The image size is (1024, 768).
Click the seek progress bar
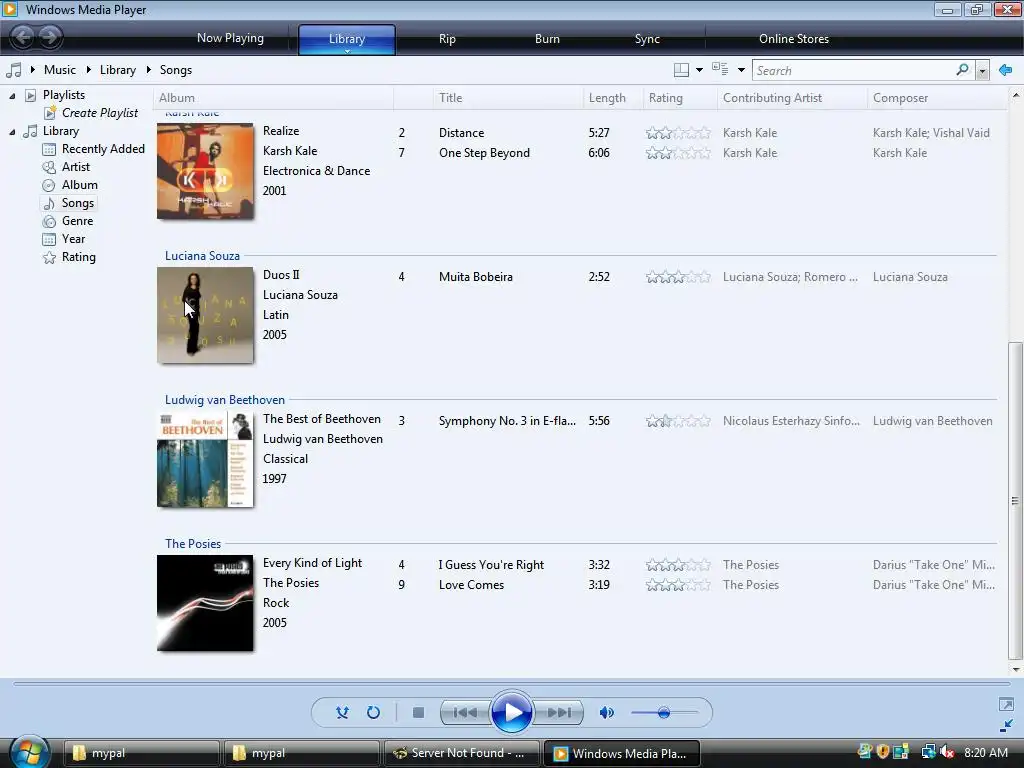[511, 684]
